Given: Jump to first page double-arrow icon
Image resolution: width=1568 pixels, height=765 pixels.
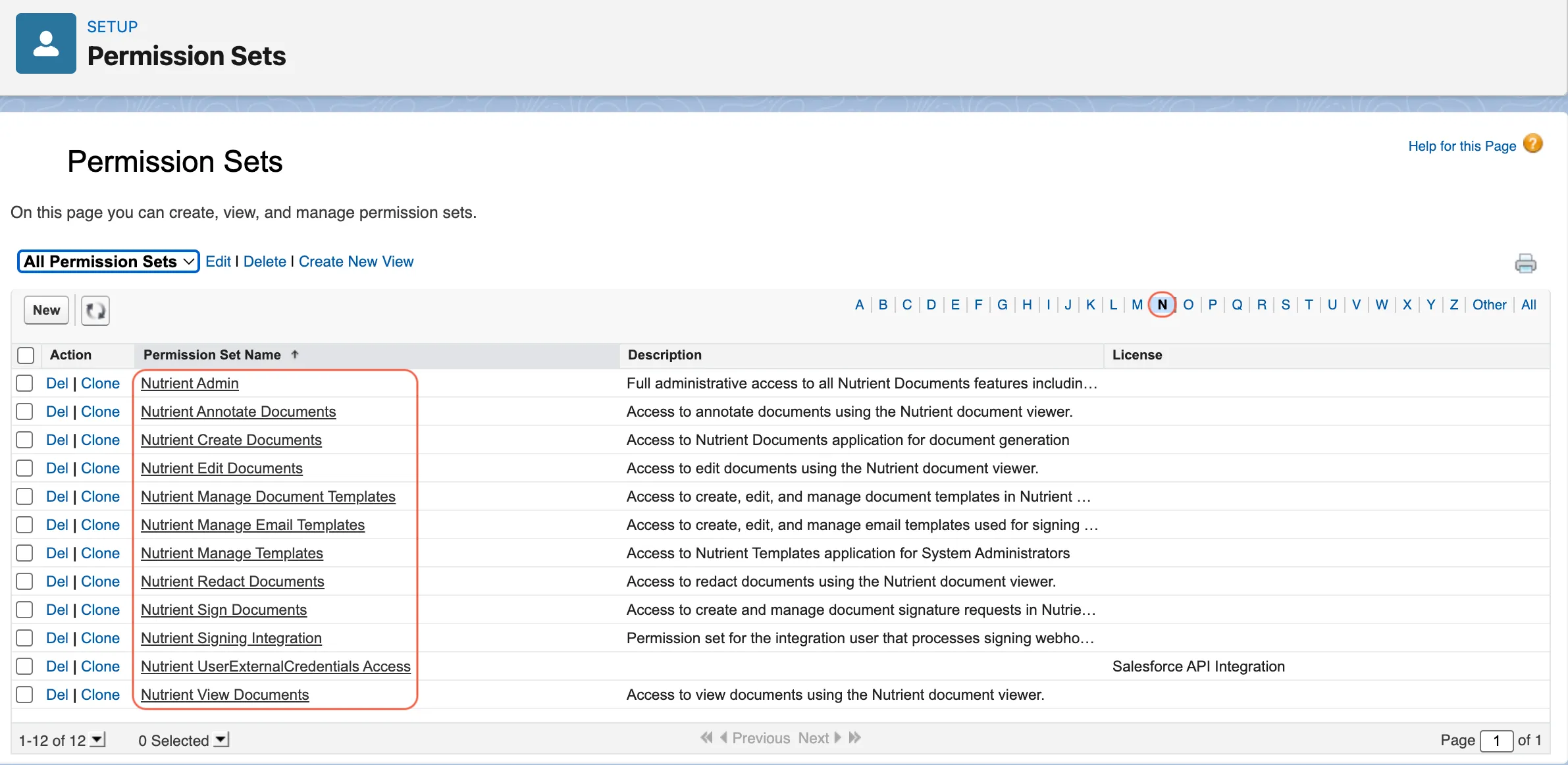Looking at the screenshot, I should pyautogui.click(x=706, y=738).
